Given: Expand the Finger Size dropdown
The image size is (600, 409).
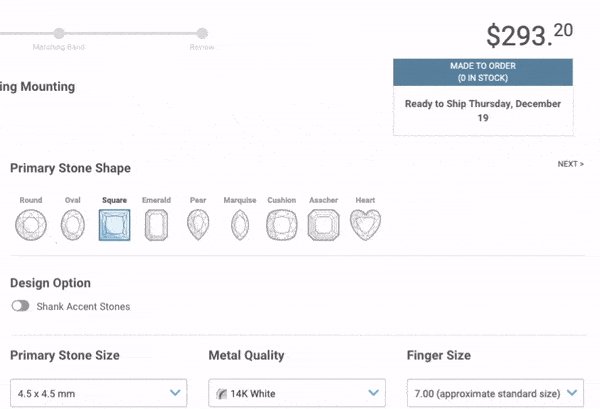Looking at the screenshot, I should [x=495, y=393].
